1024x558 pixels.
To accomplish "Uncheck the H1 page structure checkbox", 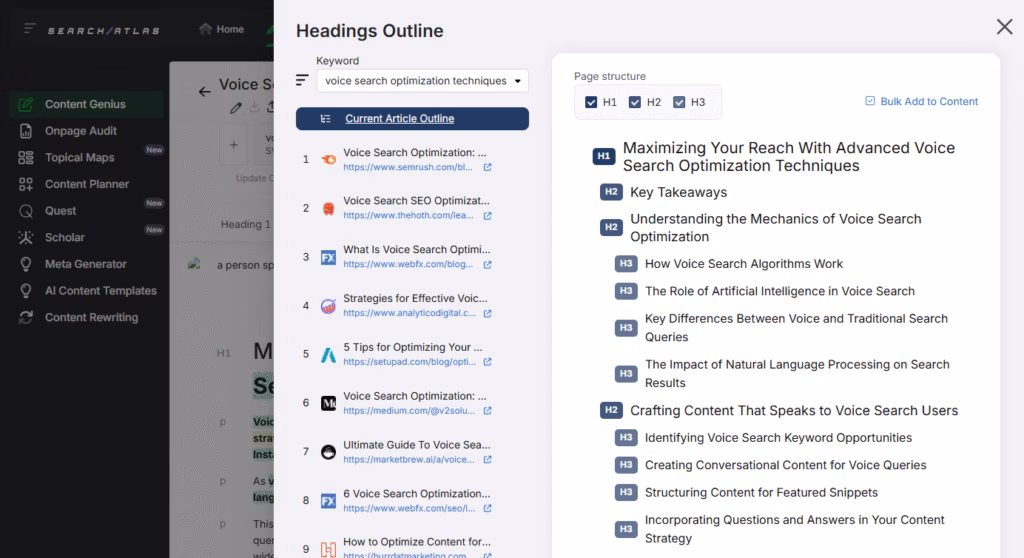I will 591,102.
